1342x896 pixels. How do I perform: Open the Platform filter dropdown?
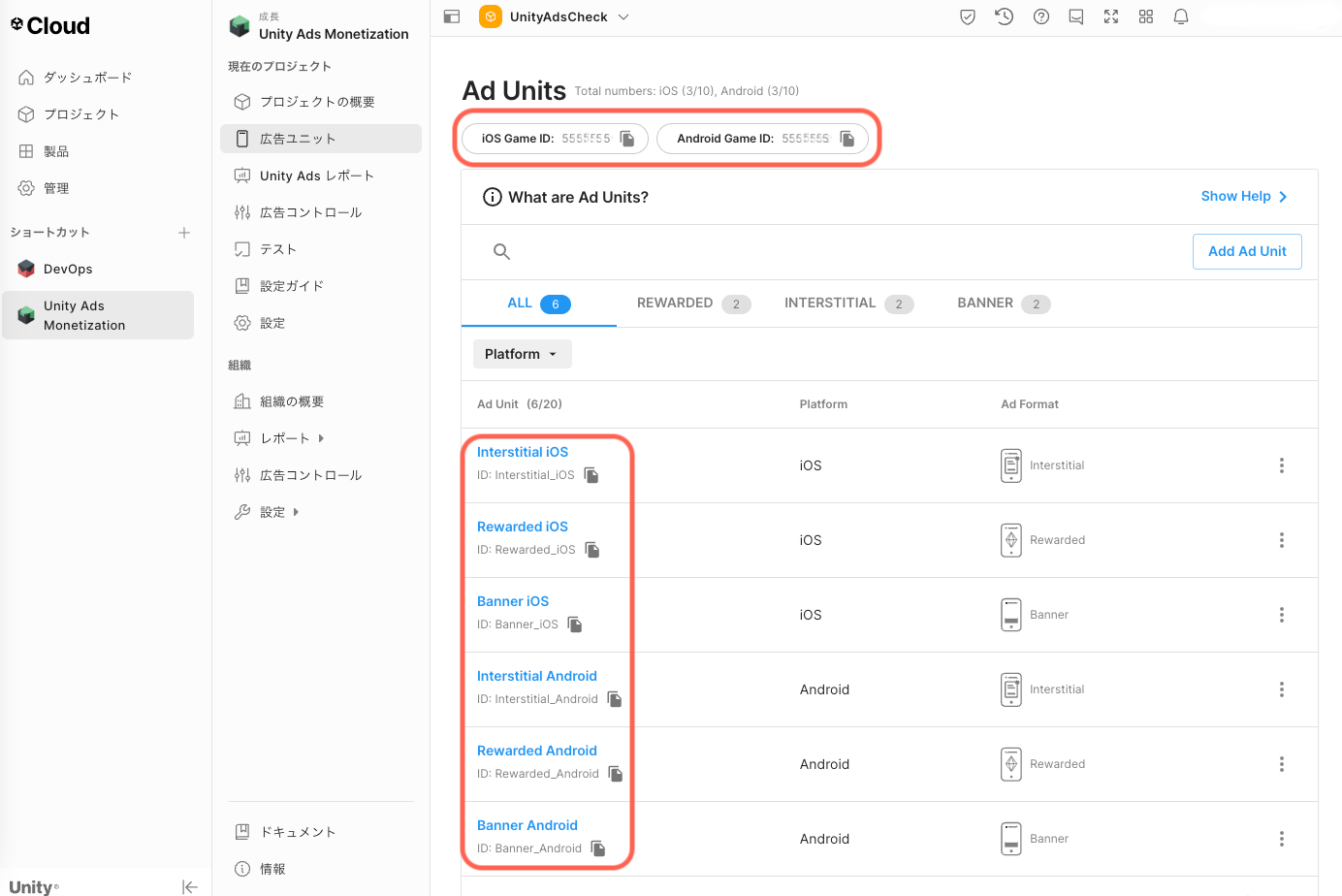pos(522,354)
